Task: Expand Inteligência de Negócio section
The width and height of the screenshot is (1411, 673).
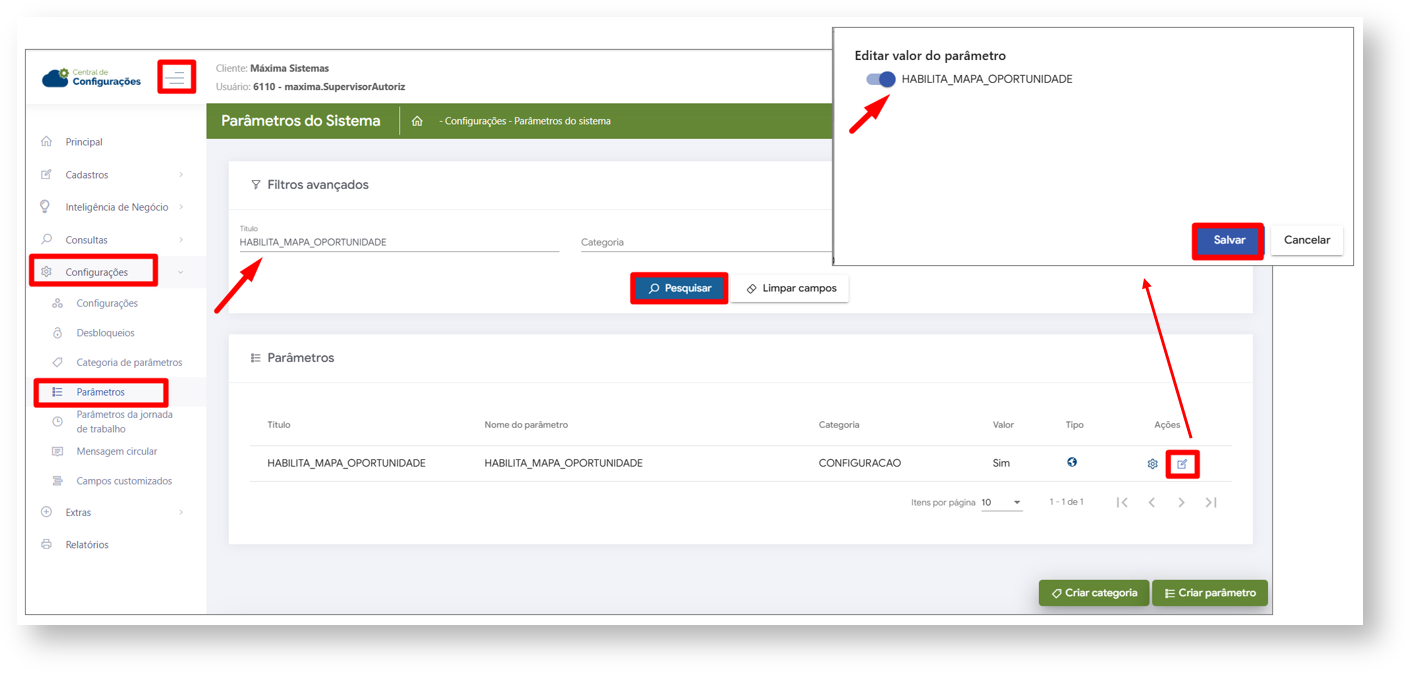Action: (116, 207)
